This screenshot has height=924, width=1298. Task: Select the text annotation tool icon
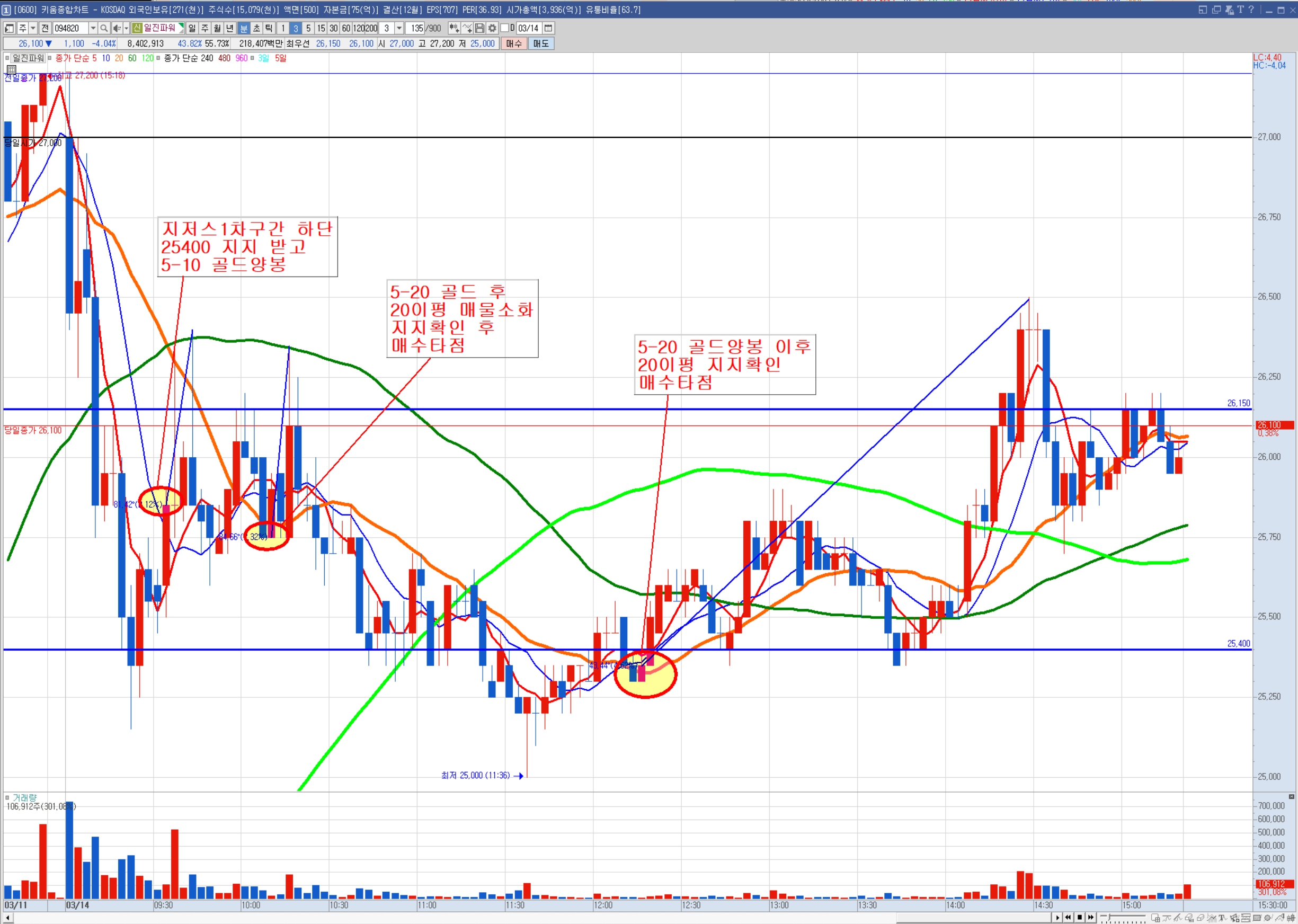[x=1222, y=917]
